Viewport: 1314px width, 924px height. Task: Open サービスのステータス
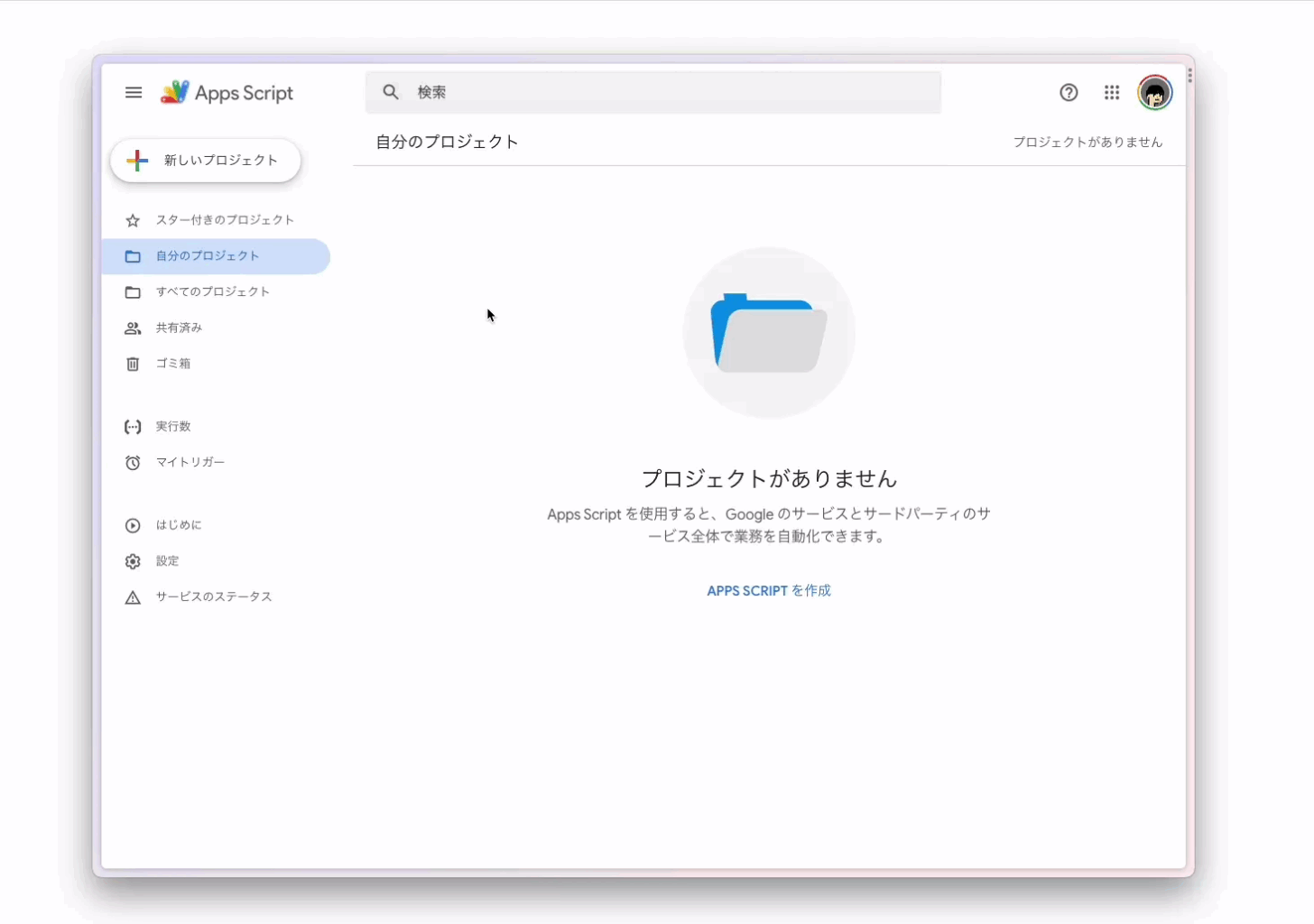pos(216,596)
